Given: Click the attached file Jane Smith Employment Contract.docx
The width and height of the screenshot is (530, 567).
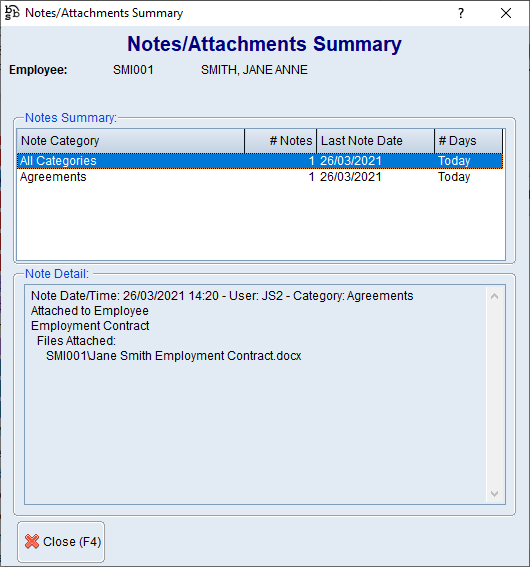Looking at the screenshot, I should pyautogui.click(x=174, y=356).
